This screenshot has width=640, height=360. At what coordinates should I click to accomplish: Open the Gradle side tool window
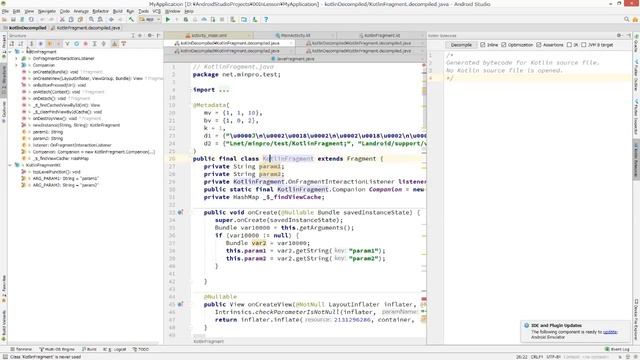pyautogui.click(x=636, y=45)
